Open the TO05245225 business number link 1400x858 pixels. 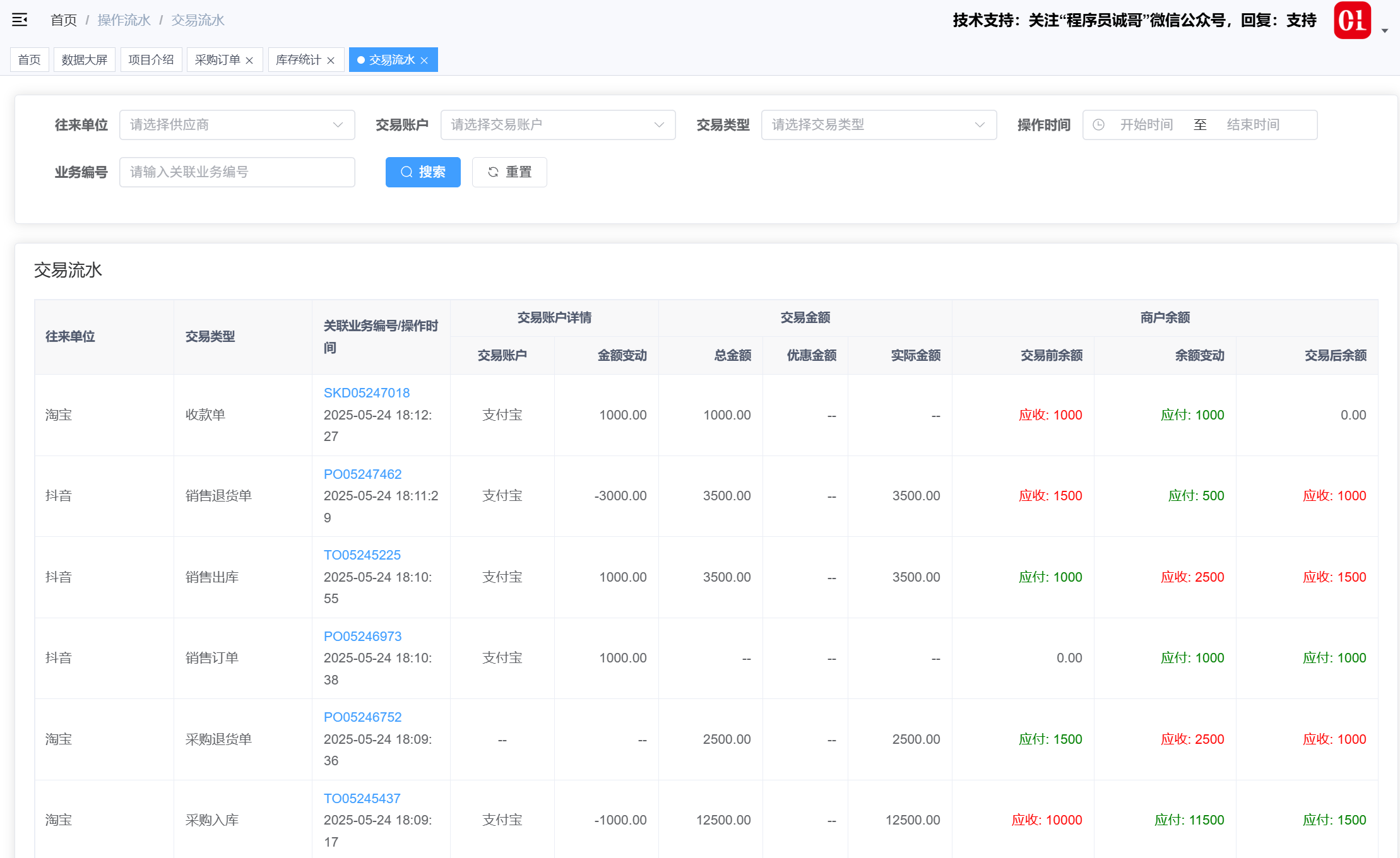click(x=362, y=555)
